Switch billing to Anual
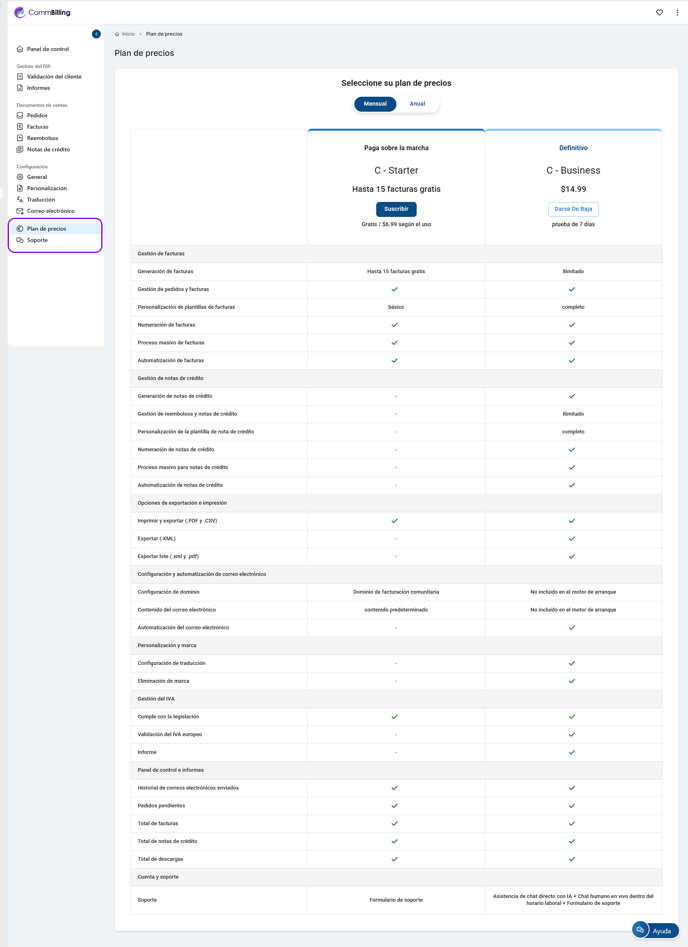The image size is (688, 947). pos(417,104)
